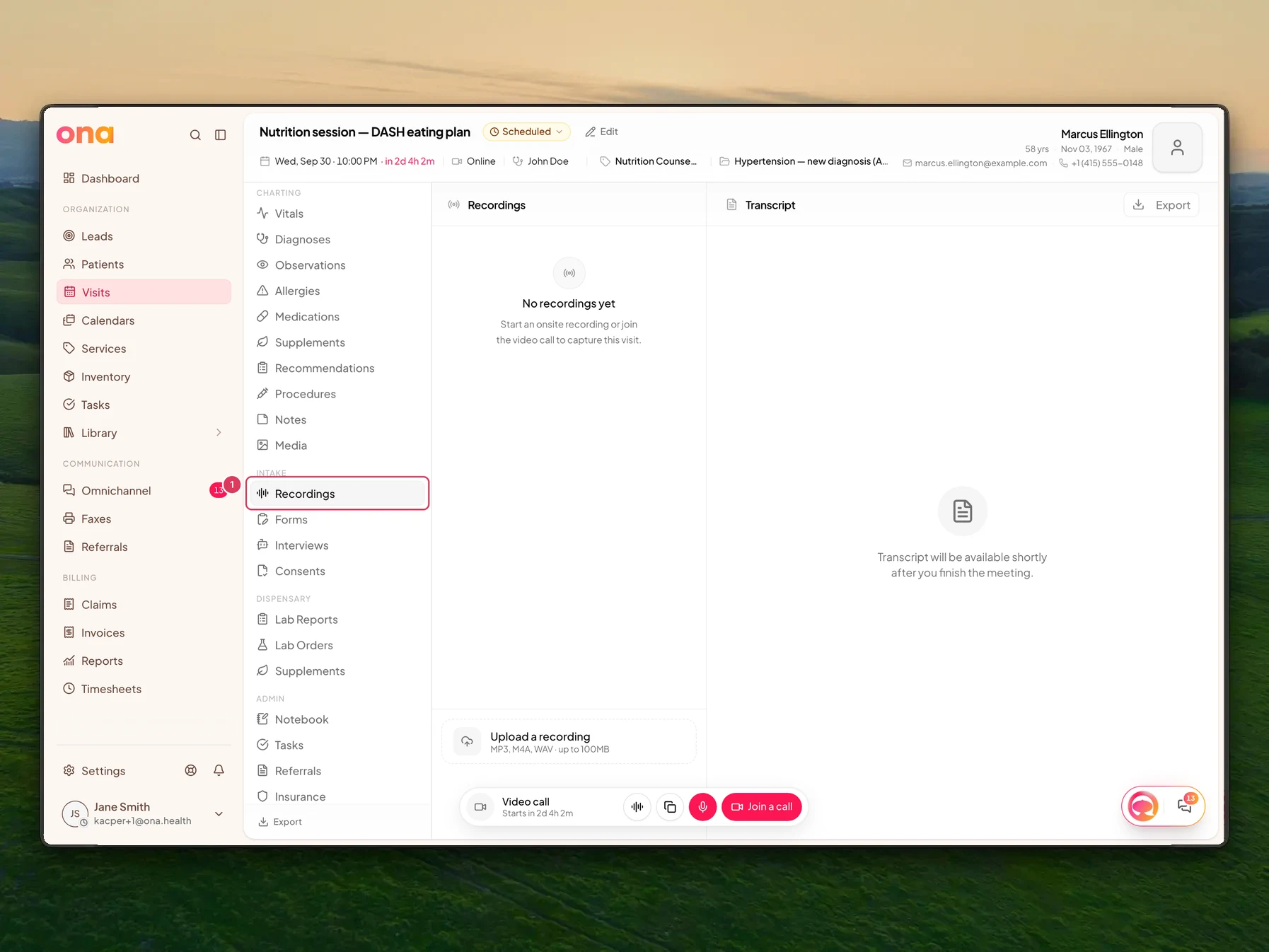The image size is (1269, 952).
Task: Click Upload a recording drop area
Action: tap(569, 742)
